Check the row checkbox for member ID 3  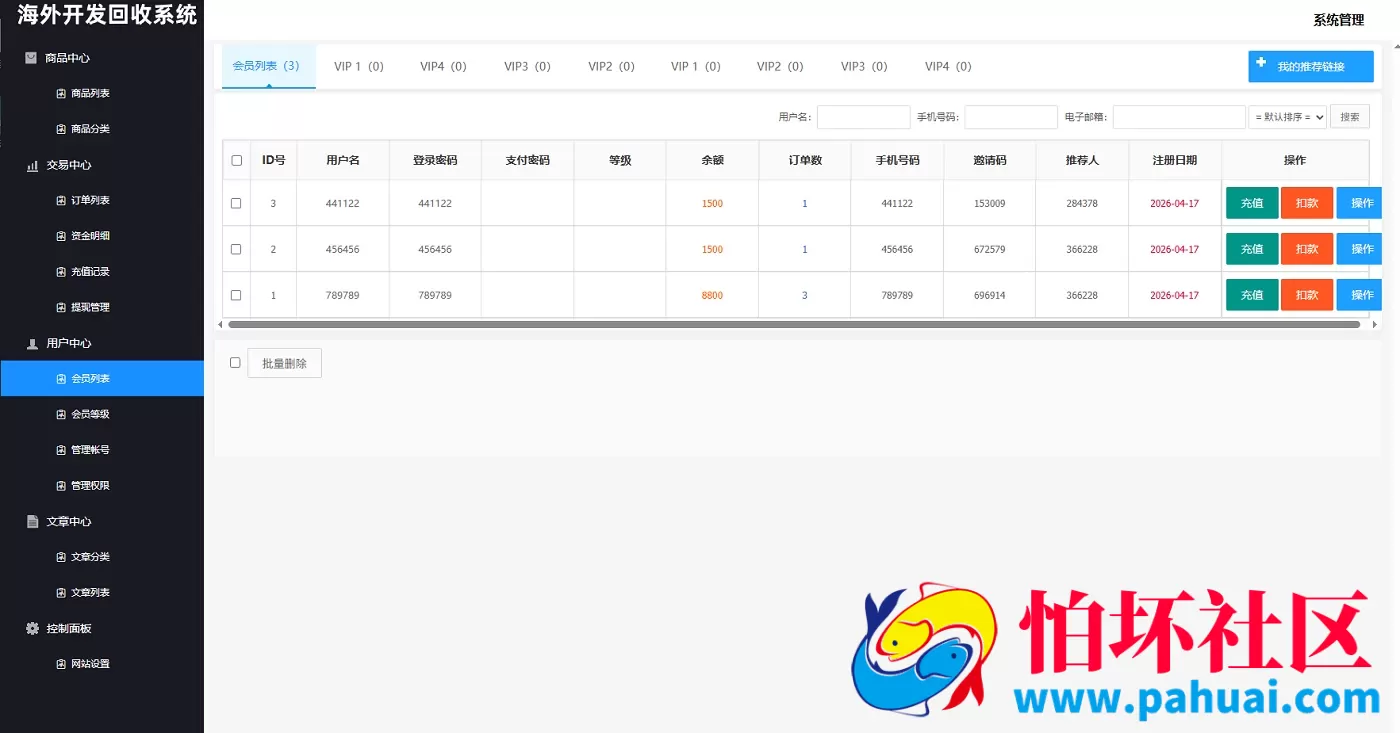coord(236,203)
